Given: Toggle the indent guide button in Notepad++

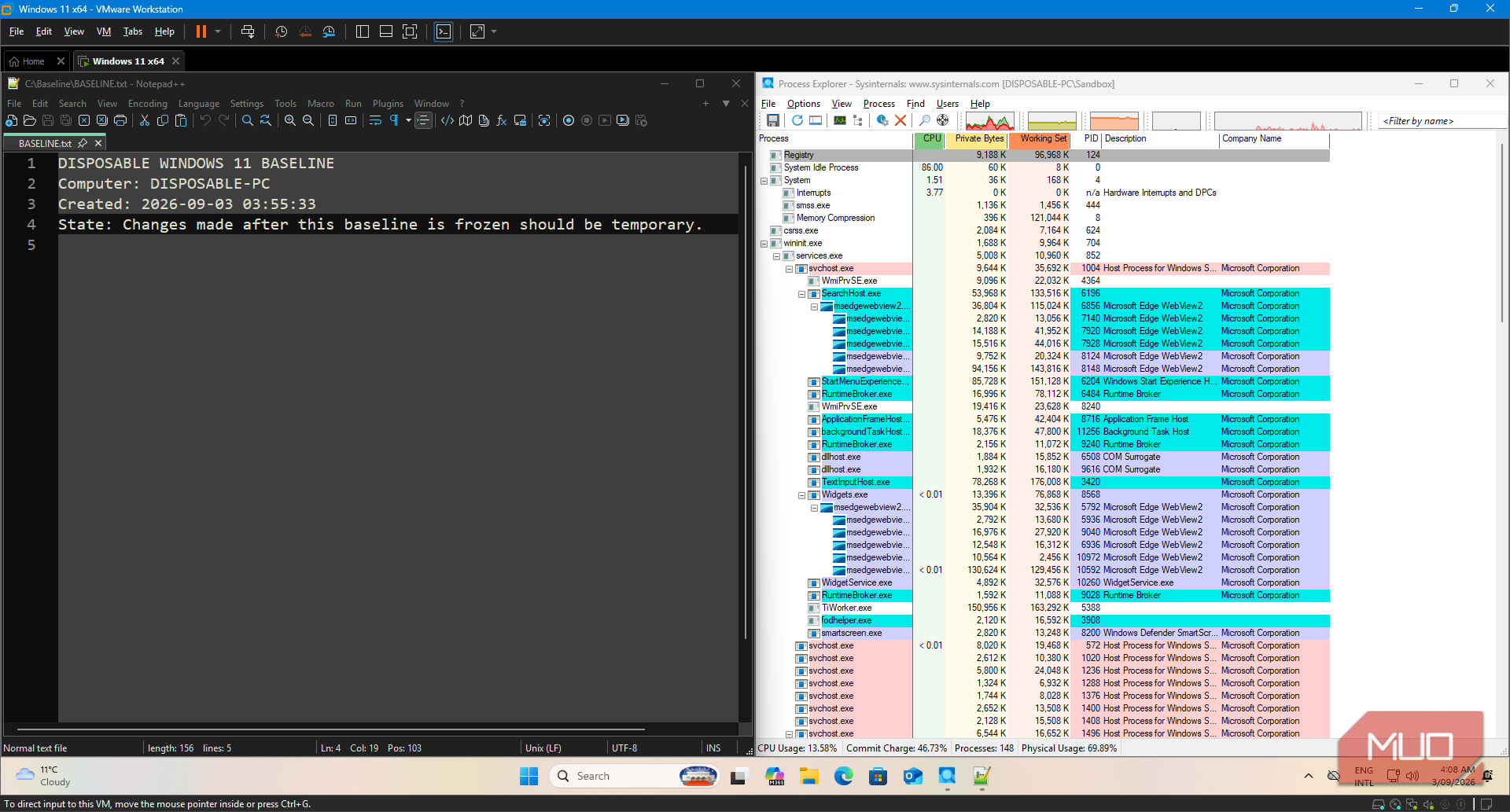Looking at the screenshot, I should pos(423,120).
